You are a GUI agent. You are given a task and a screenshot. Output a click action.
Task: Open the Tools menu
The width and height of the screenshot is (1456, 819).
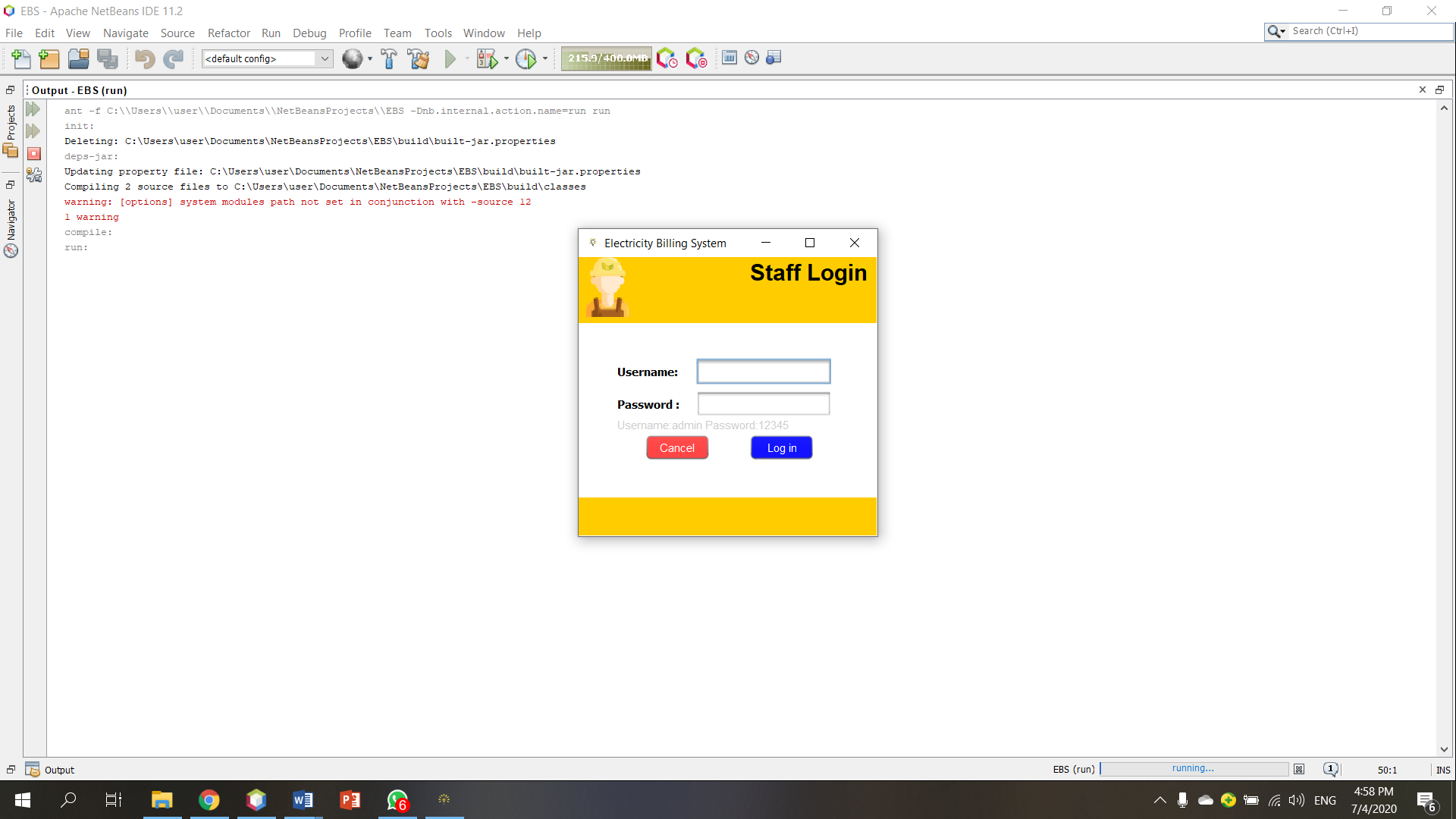point(438,33)
